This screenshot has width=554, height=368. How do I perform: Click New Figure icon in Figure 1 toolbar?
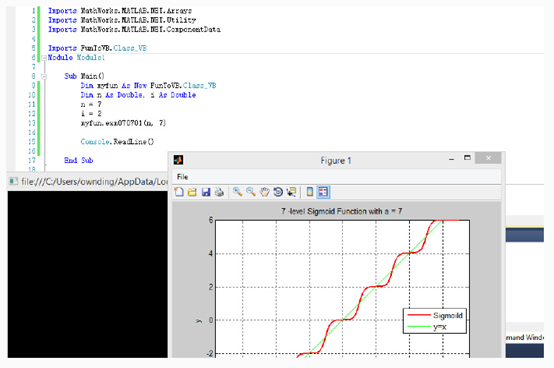(179, 192)
